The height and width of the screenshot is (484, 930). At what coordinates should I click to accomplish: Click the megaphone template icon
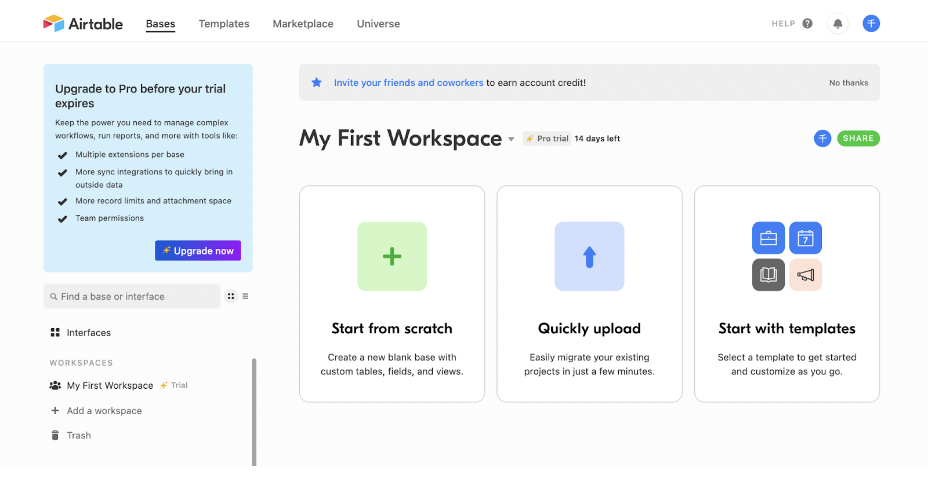pos(805,275)
